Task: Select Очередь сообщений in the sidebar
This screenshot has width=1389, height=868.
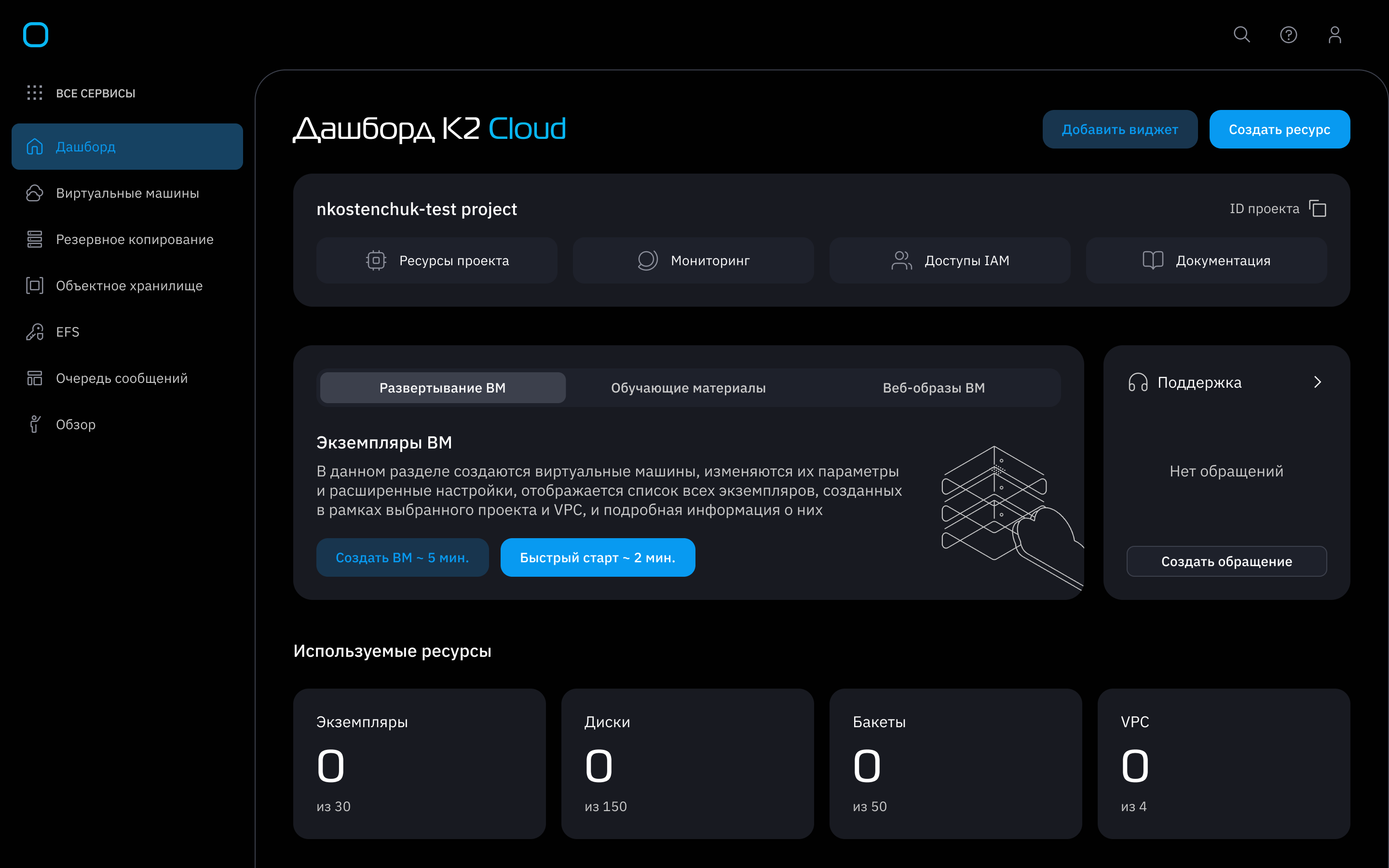Action: 127,379
